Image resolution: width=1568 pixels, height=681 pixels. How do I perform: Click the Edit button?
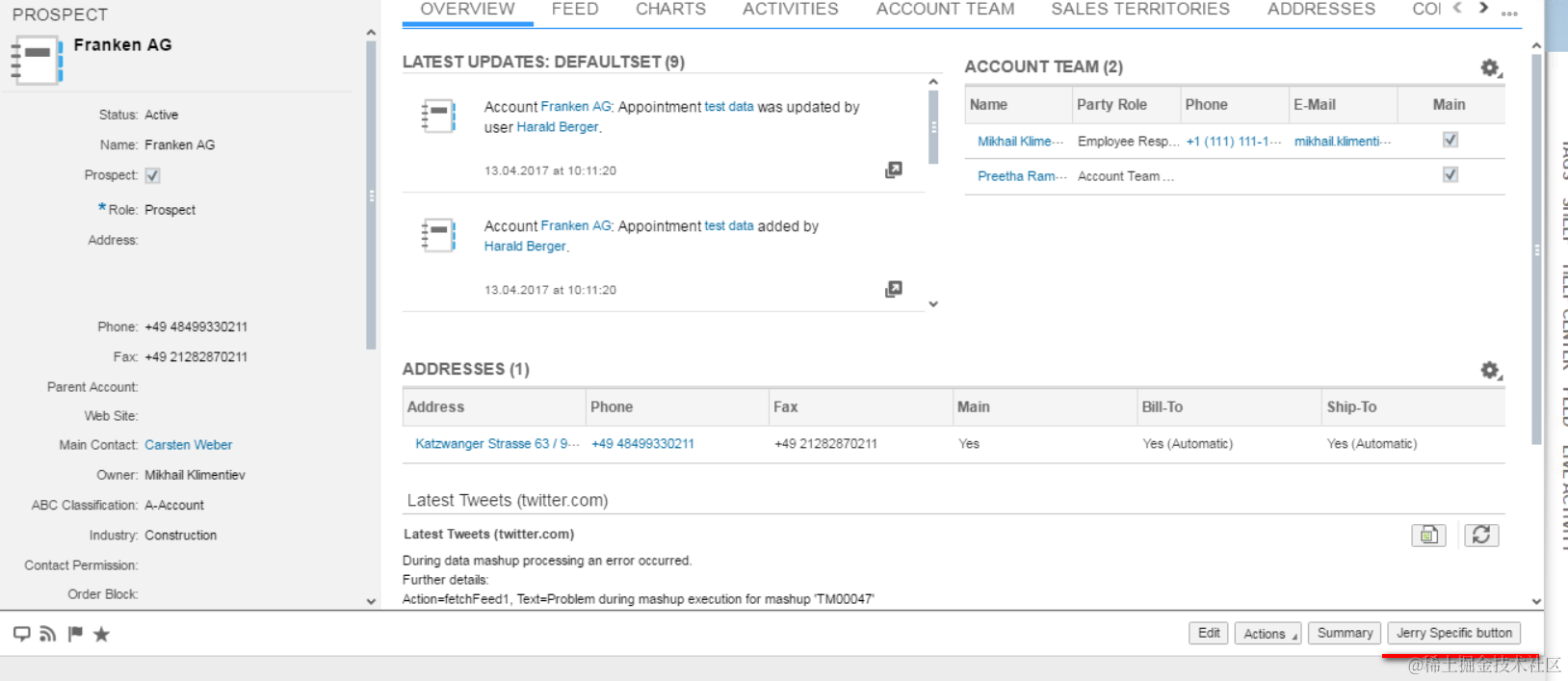pyautogui.click(x=1209, y=633)
